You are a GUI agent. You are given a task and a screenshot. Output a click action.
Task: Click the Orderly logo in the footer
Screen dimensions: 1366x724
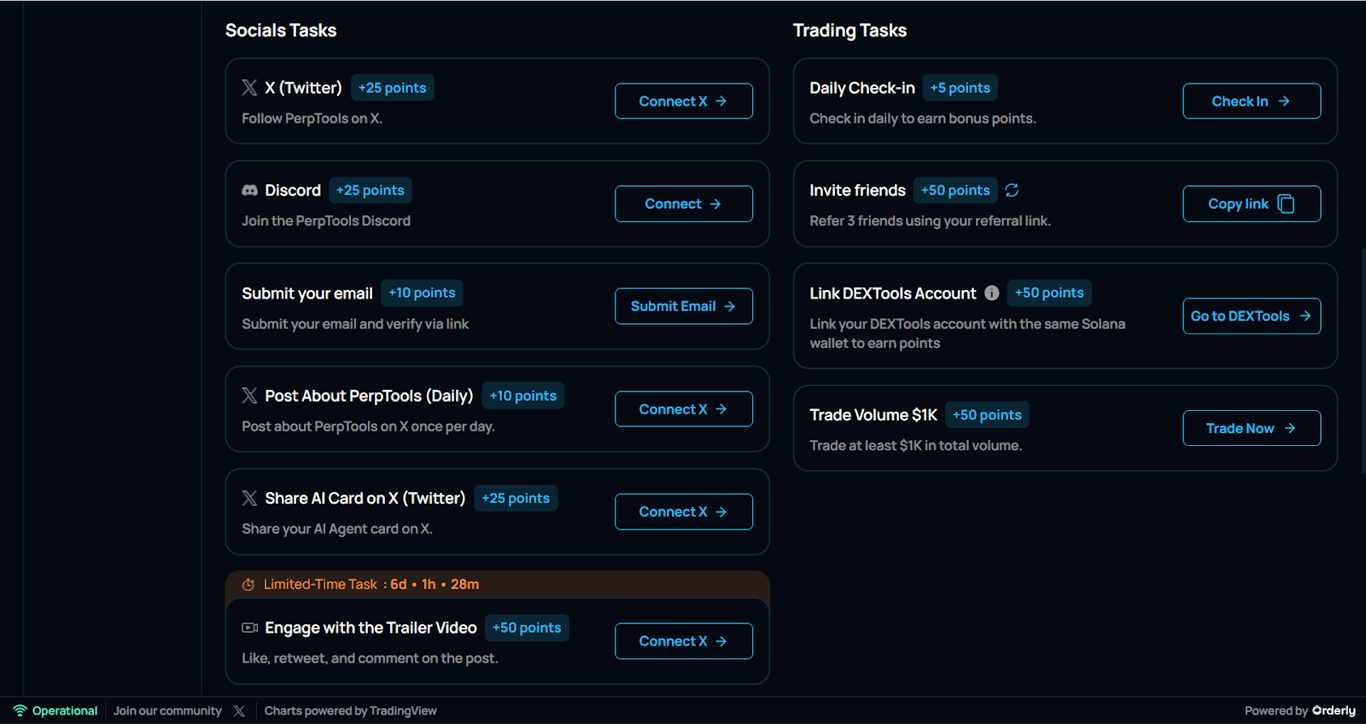pos(1334,711)
